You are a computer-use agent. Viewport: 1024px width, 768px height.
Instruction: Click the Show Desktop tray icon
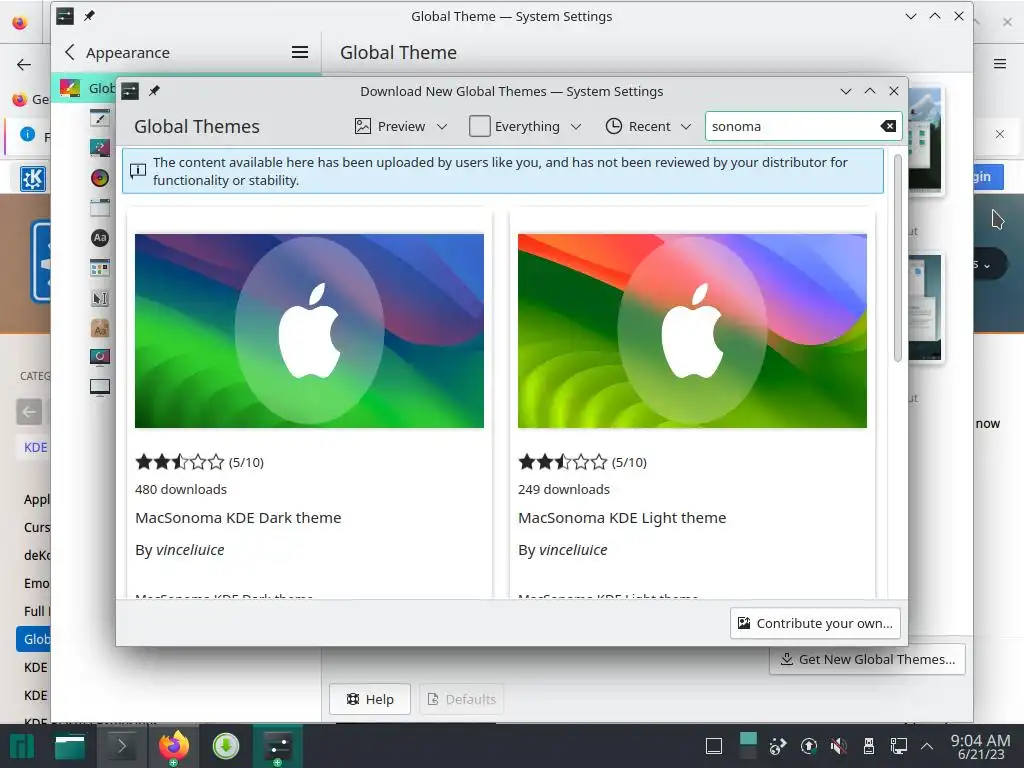click(x=714, y=746)
